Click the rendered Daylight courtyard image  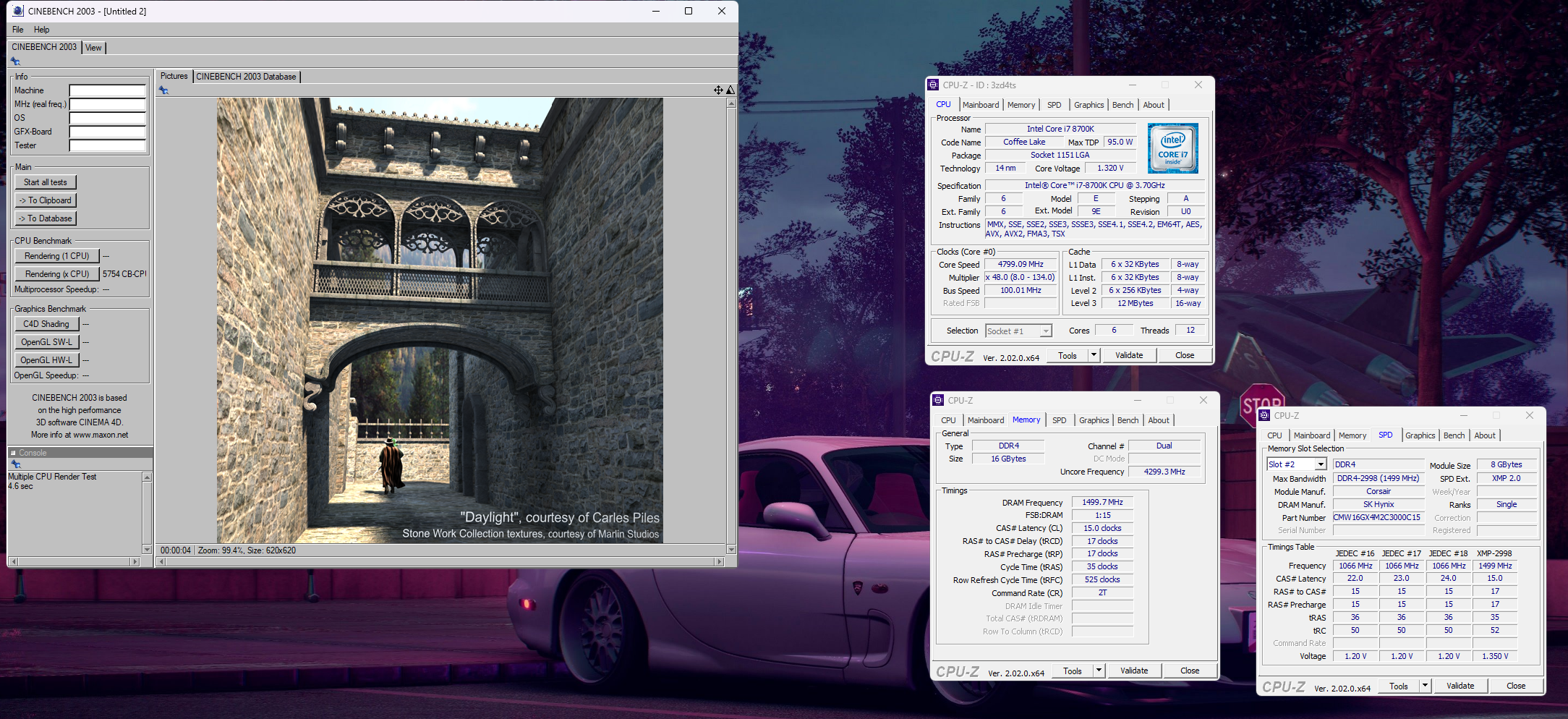[x=440, y=320]
